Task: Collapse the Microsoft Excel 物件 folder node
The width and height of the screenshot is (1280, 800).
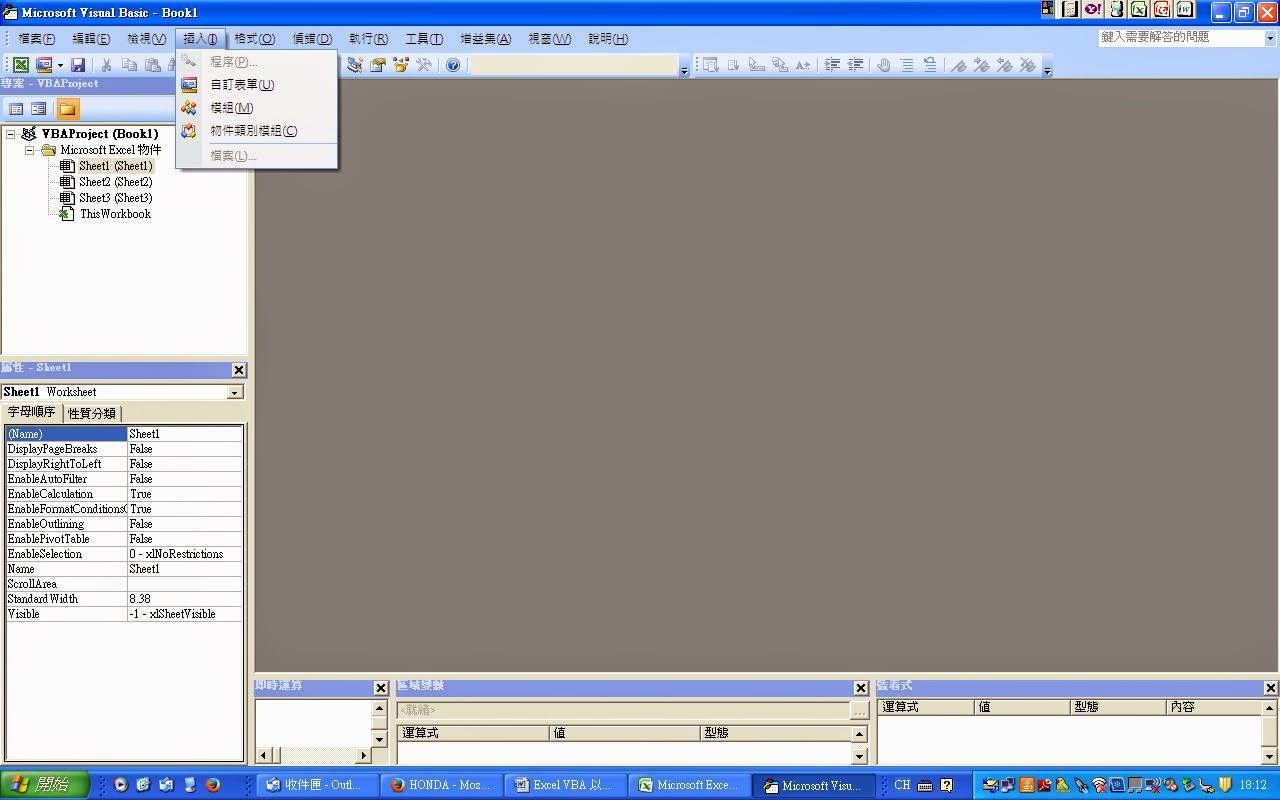Action: click(29, 150)
